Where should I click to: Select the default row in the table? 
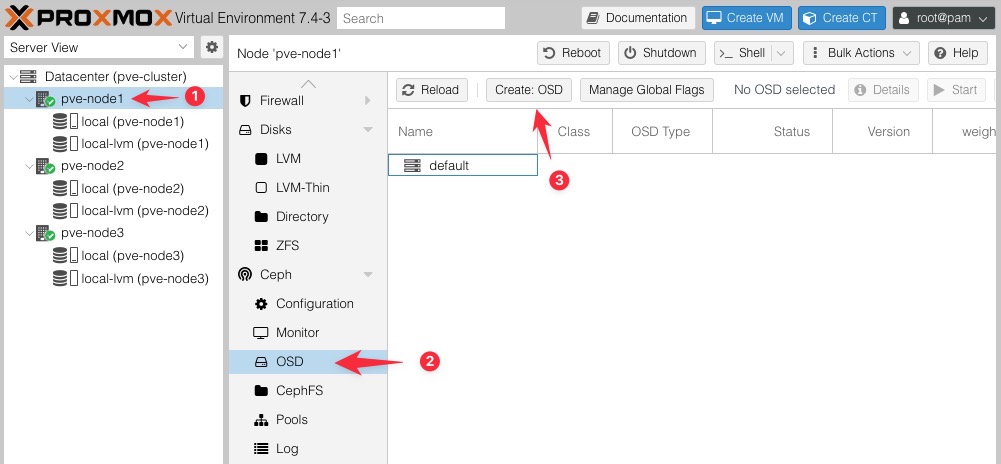463,166
